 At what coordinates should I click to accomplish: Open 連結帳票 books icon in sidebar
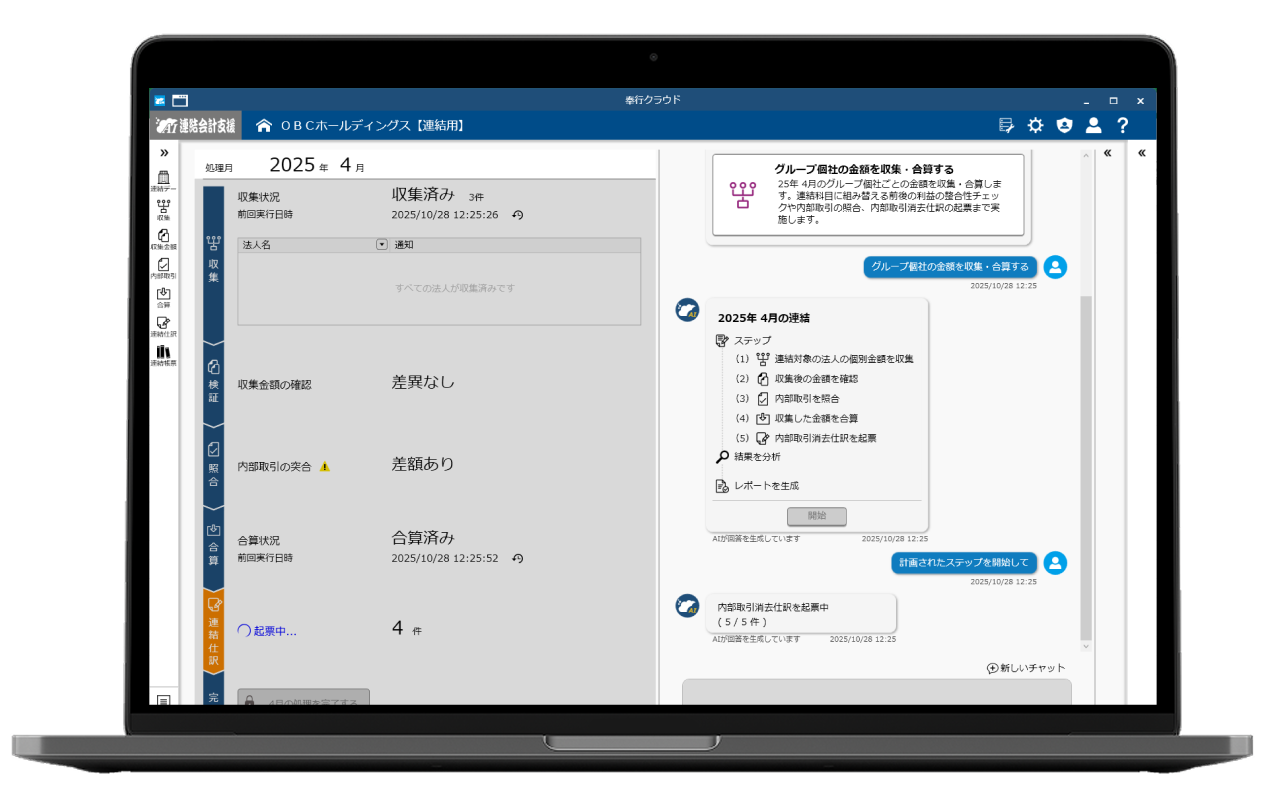(x=163, y=354)
